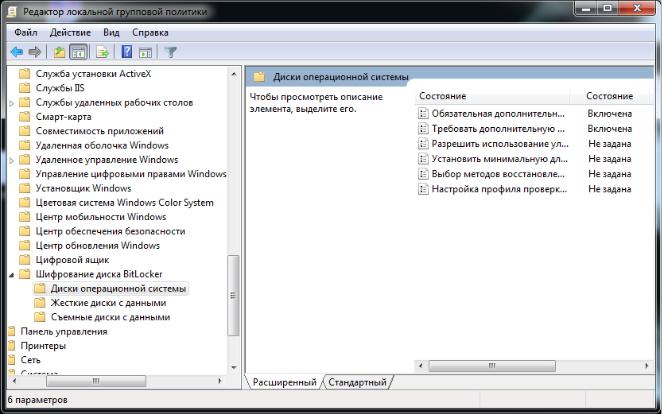This screenshot has width=662, height=414.
Task: Go up one level with folder icon
Action: (59, 52)
